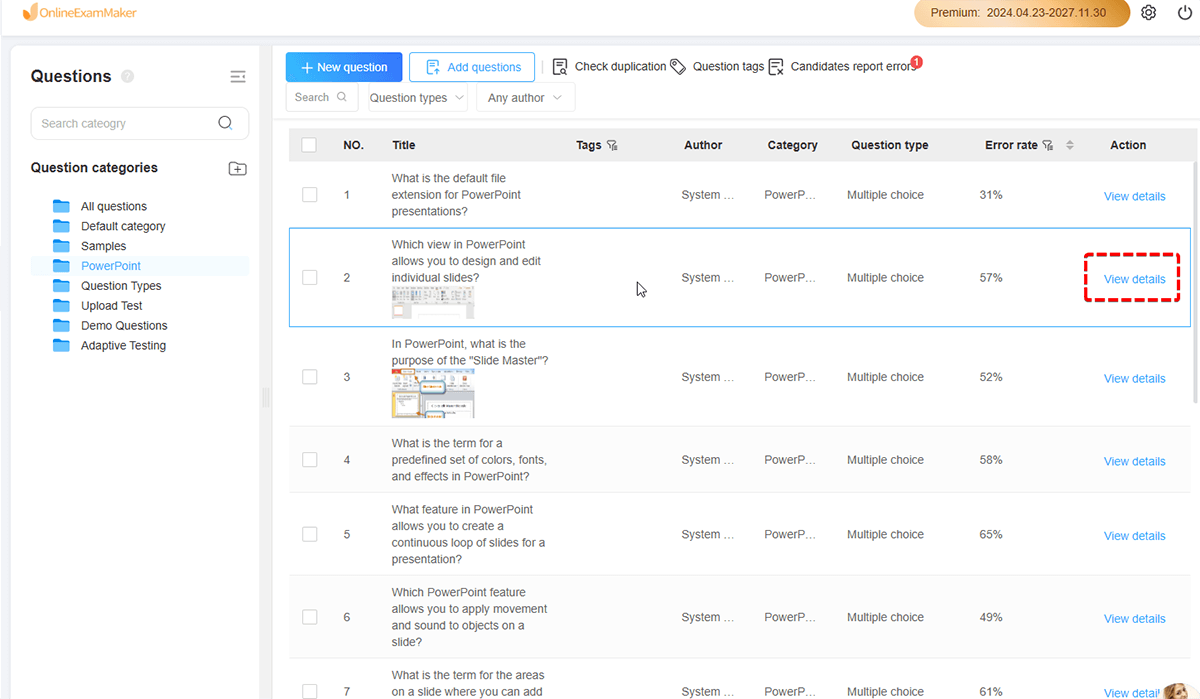Sort by Error rate arrows
This screenshot has width=1200, height=699.
1069,145
